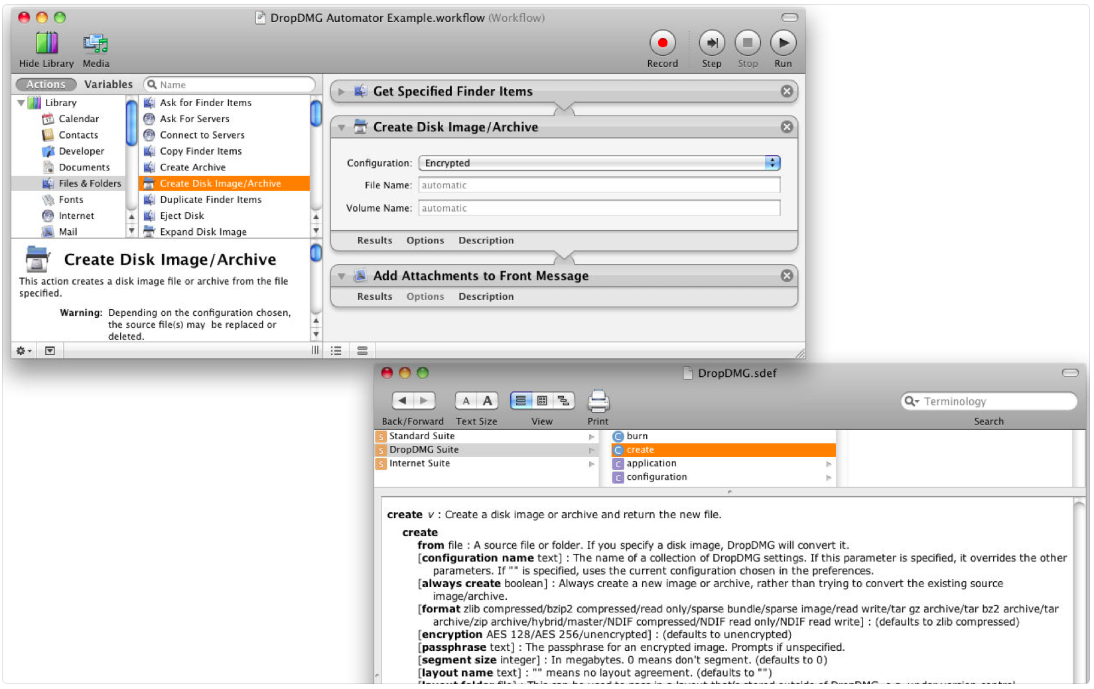1094x689 pixels.
Task: Switch dictionary view to list mode
Action: click(x=520, y=400)
